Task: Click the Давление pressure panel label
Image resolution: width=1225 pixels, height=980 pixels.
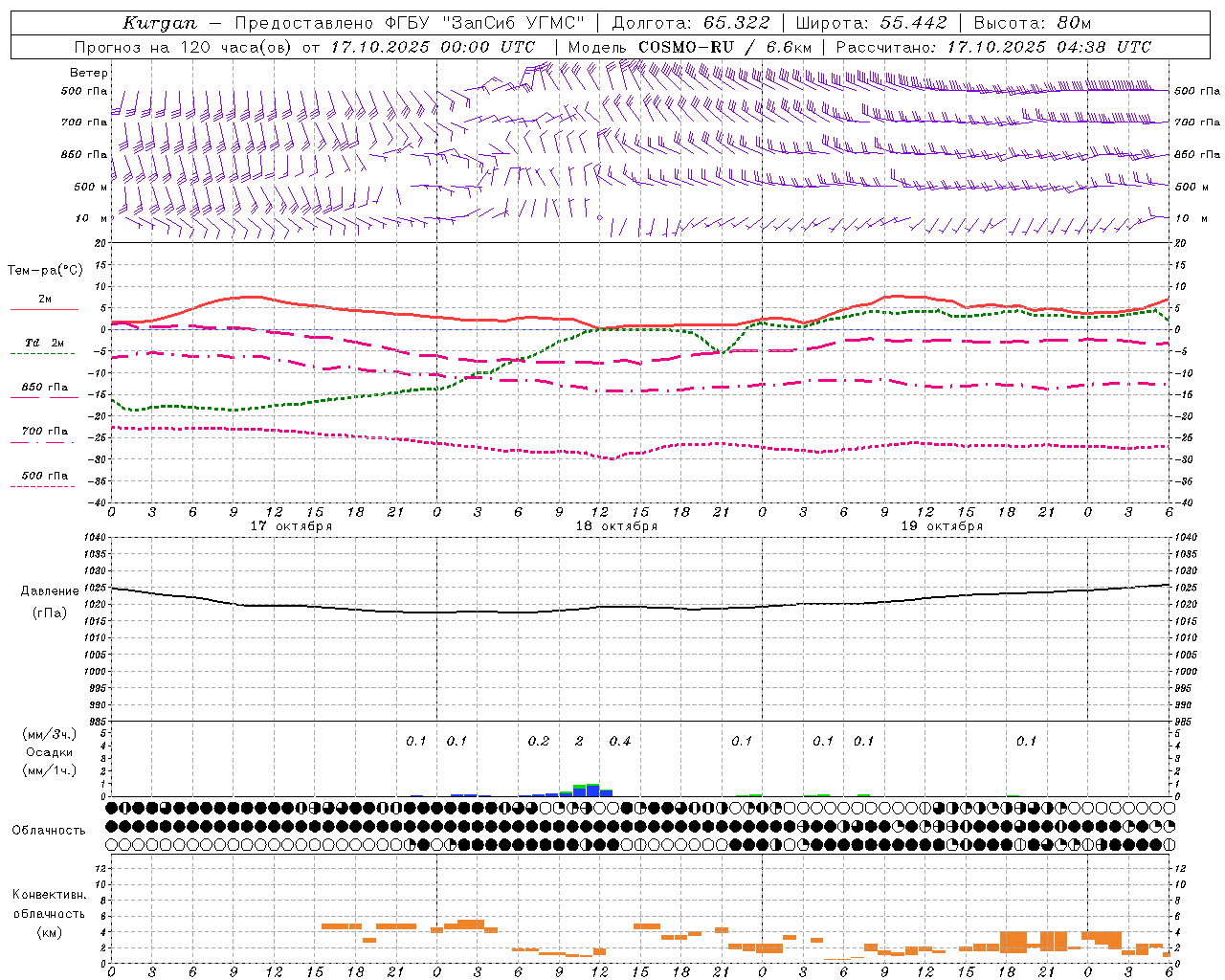Action: pos(50,591)
